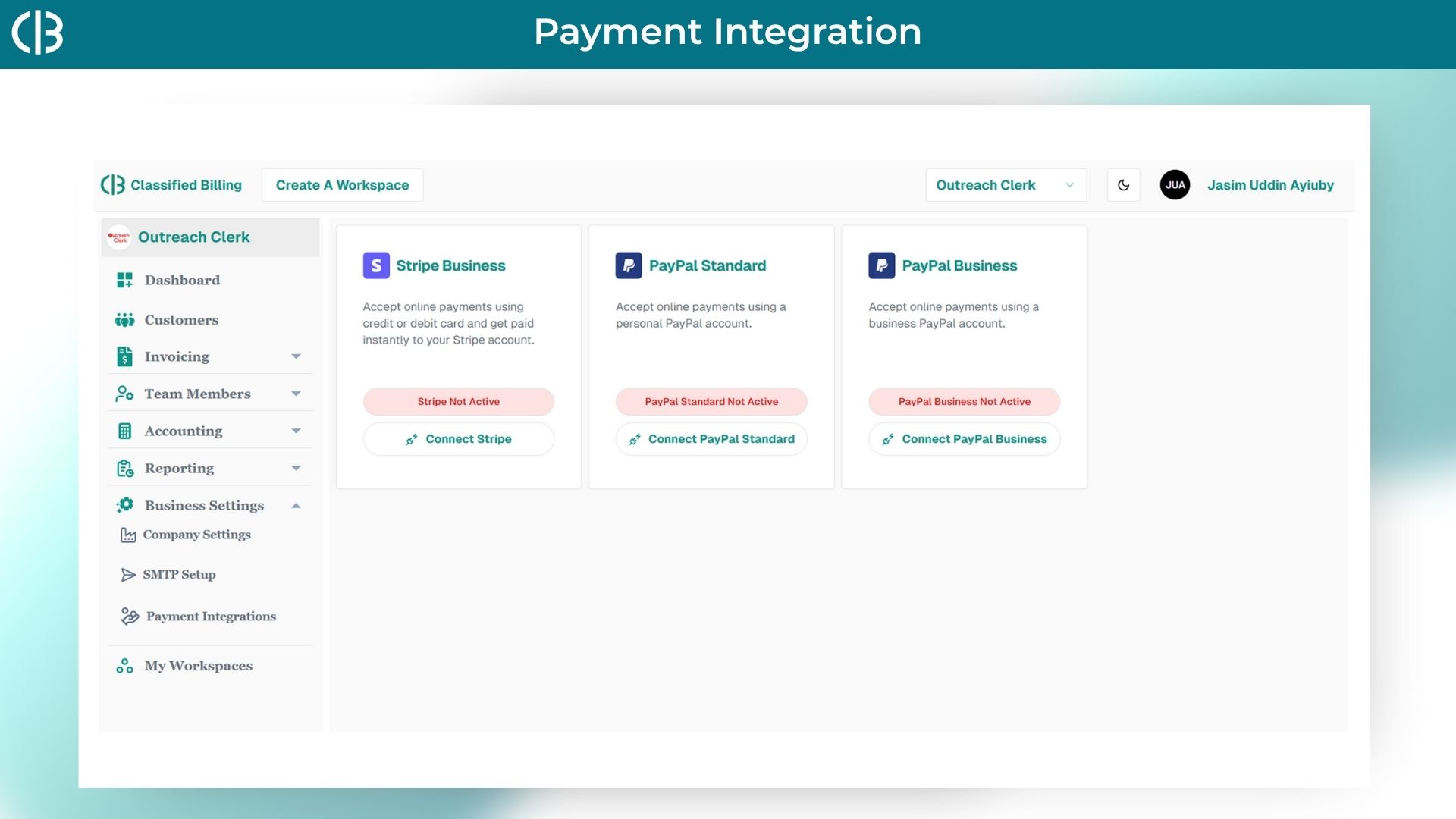Screen dimensions: 1456x819
Task: Click the Connect PayPal Business button
Action: pos(964,439)
